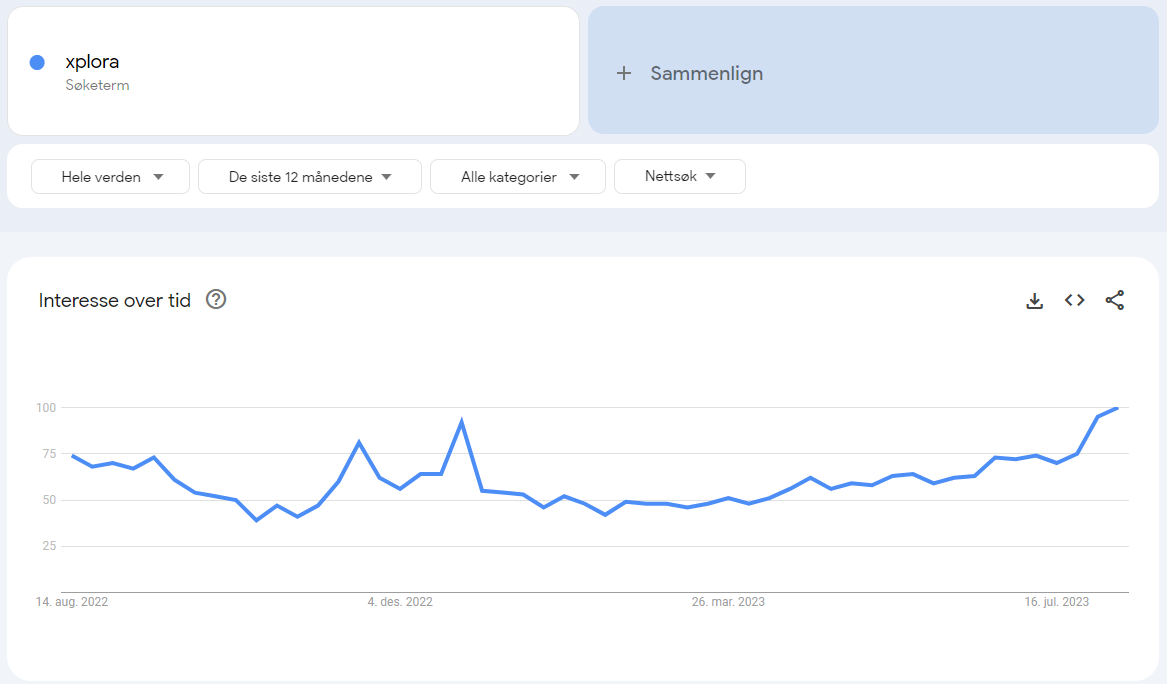Click the 100 y-axis label
The width and height of the screenshot is (1167, 684).
pos(46,407)
